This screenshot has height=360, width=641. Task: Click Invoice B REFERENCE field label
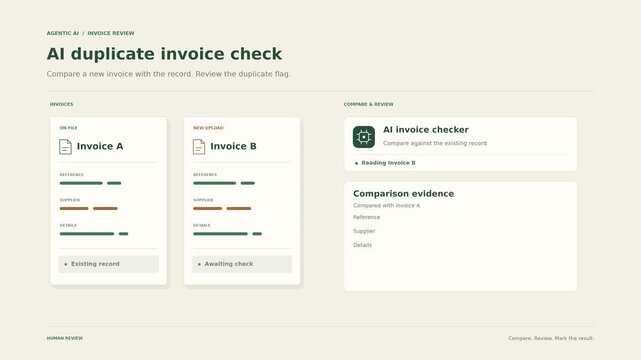tap(205, 174)
